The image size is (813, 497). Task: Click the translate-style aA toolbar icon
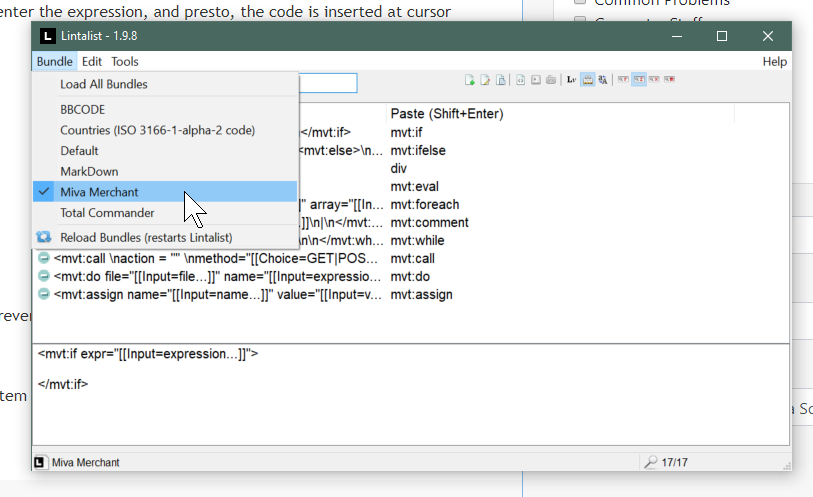tap(604, 80)
